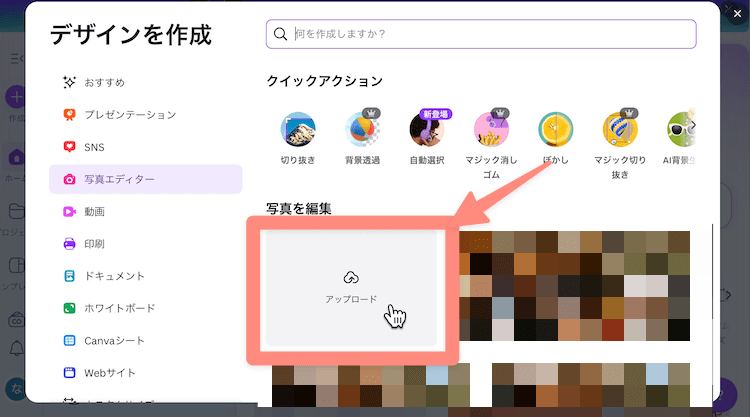Click the 動画 video icon
The image size is (750, 417).
tap(69, 211)
